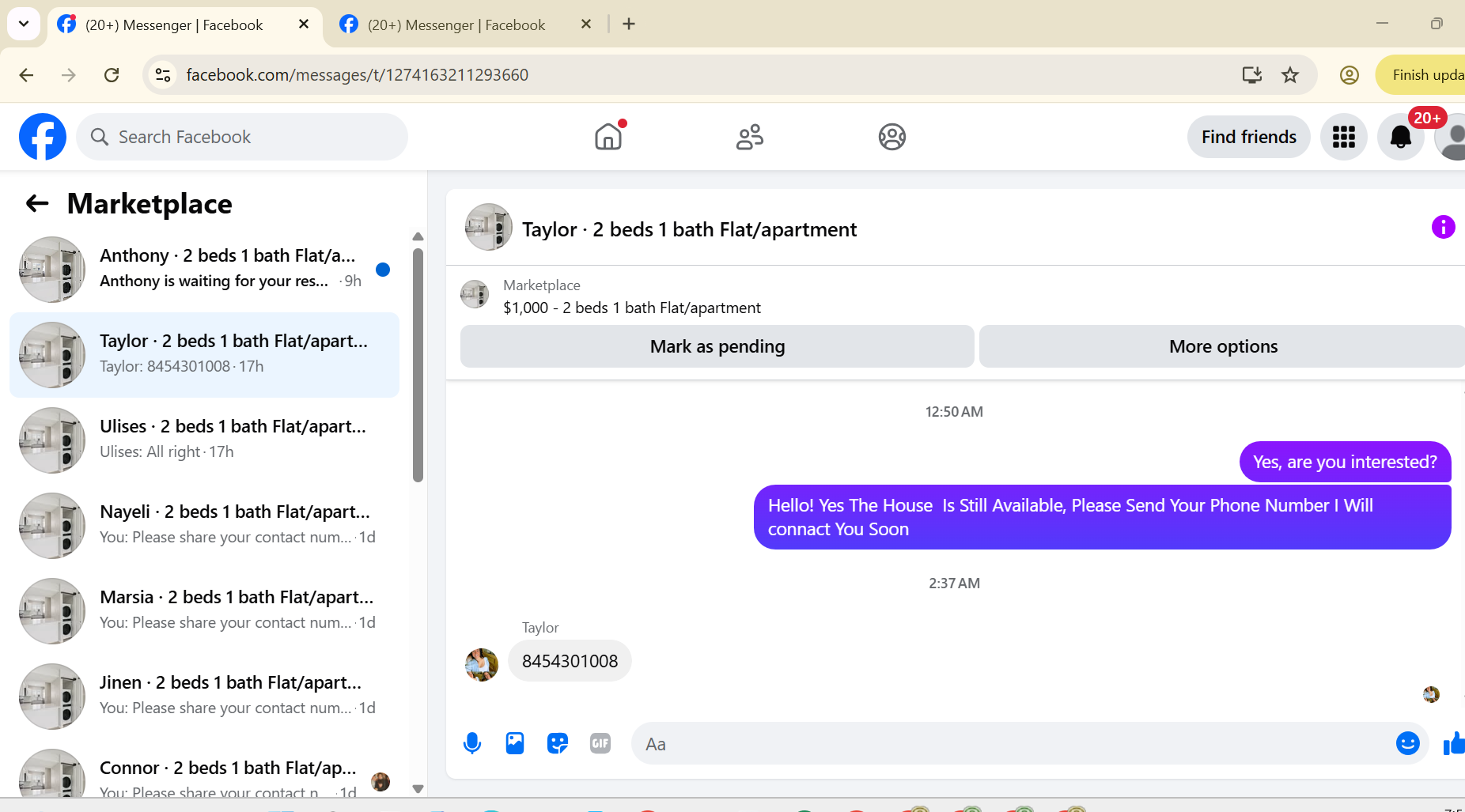Open the conversation info icon
The height and width of the screenshot is (812, 1465).
coord(1443,228)
